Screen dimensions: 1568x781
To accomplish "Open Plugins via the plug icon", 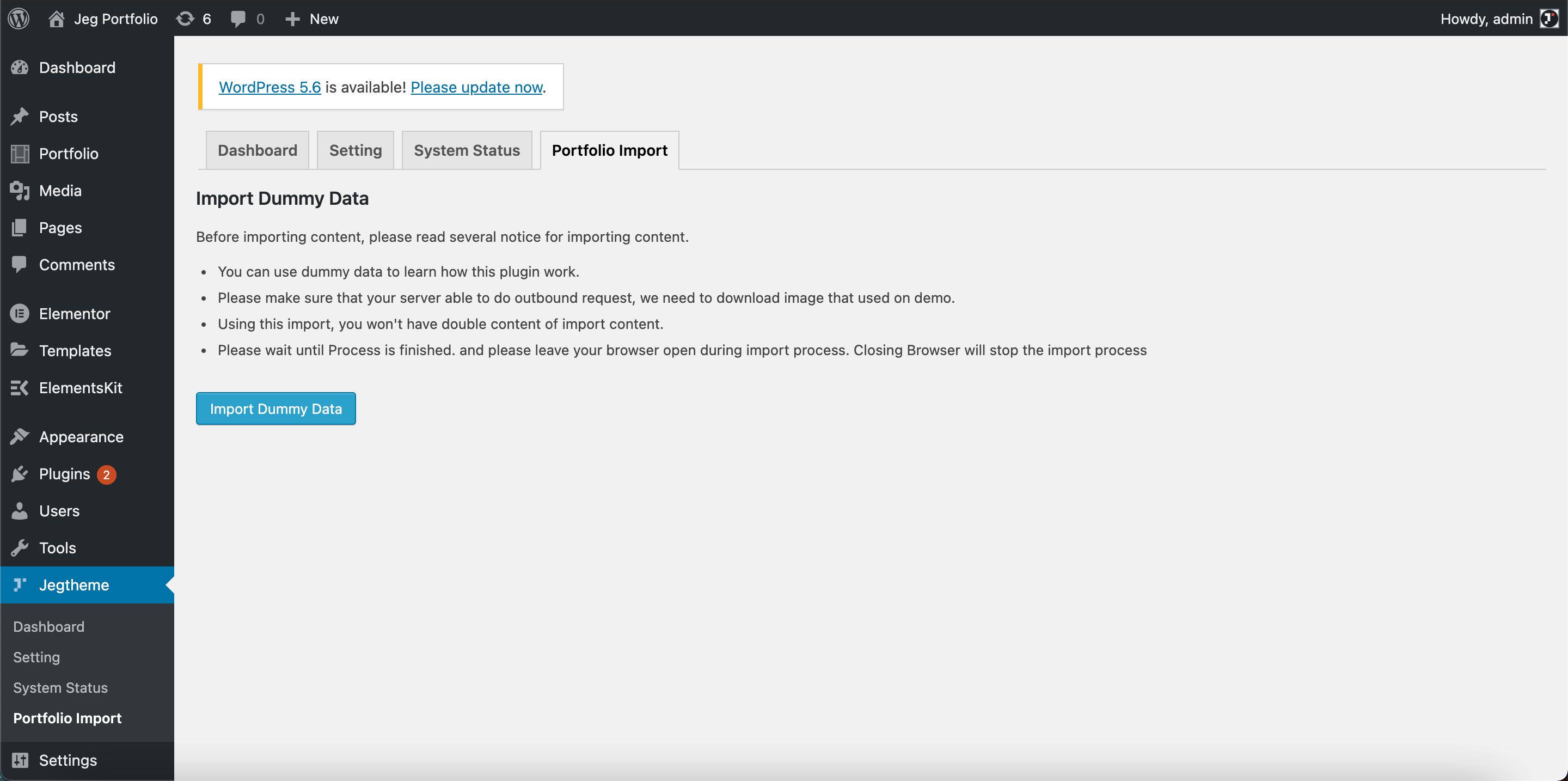I will tap(20, 474).
